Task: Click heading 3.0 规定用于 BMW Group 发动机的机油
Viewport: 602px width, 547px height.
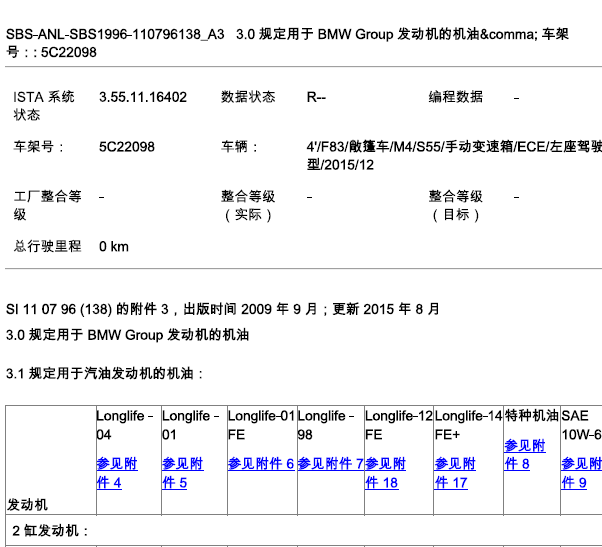Action: (127, 335)
